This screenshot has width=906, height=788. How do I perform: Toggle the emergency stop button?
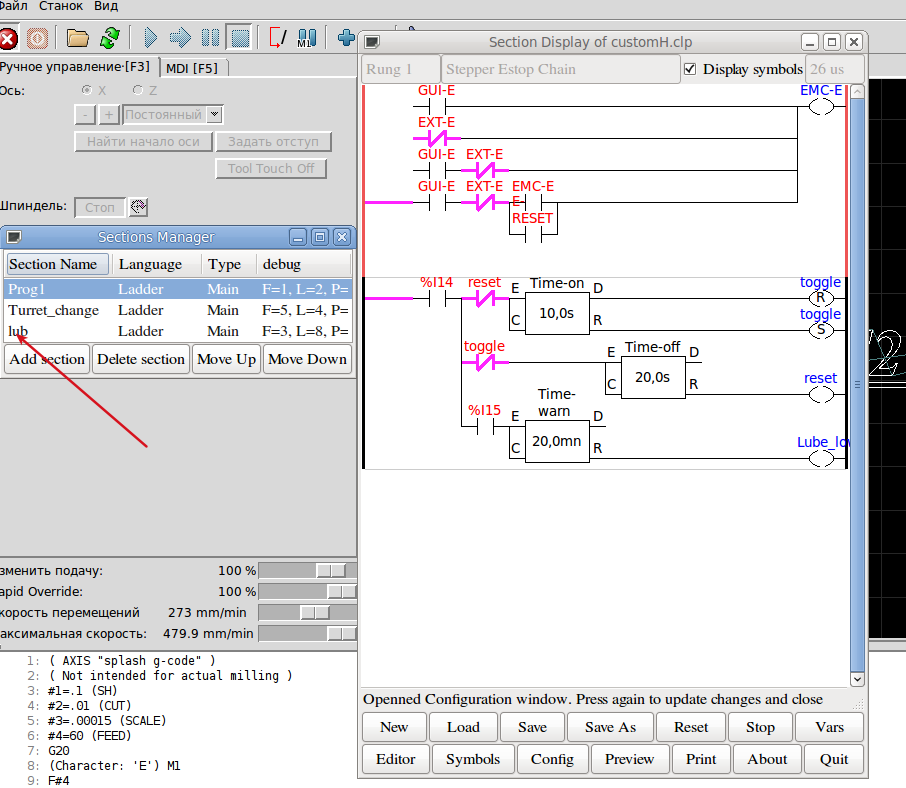coord(8,38)
